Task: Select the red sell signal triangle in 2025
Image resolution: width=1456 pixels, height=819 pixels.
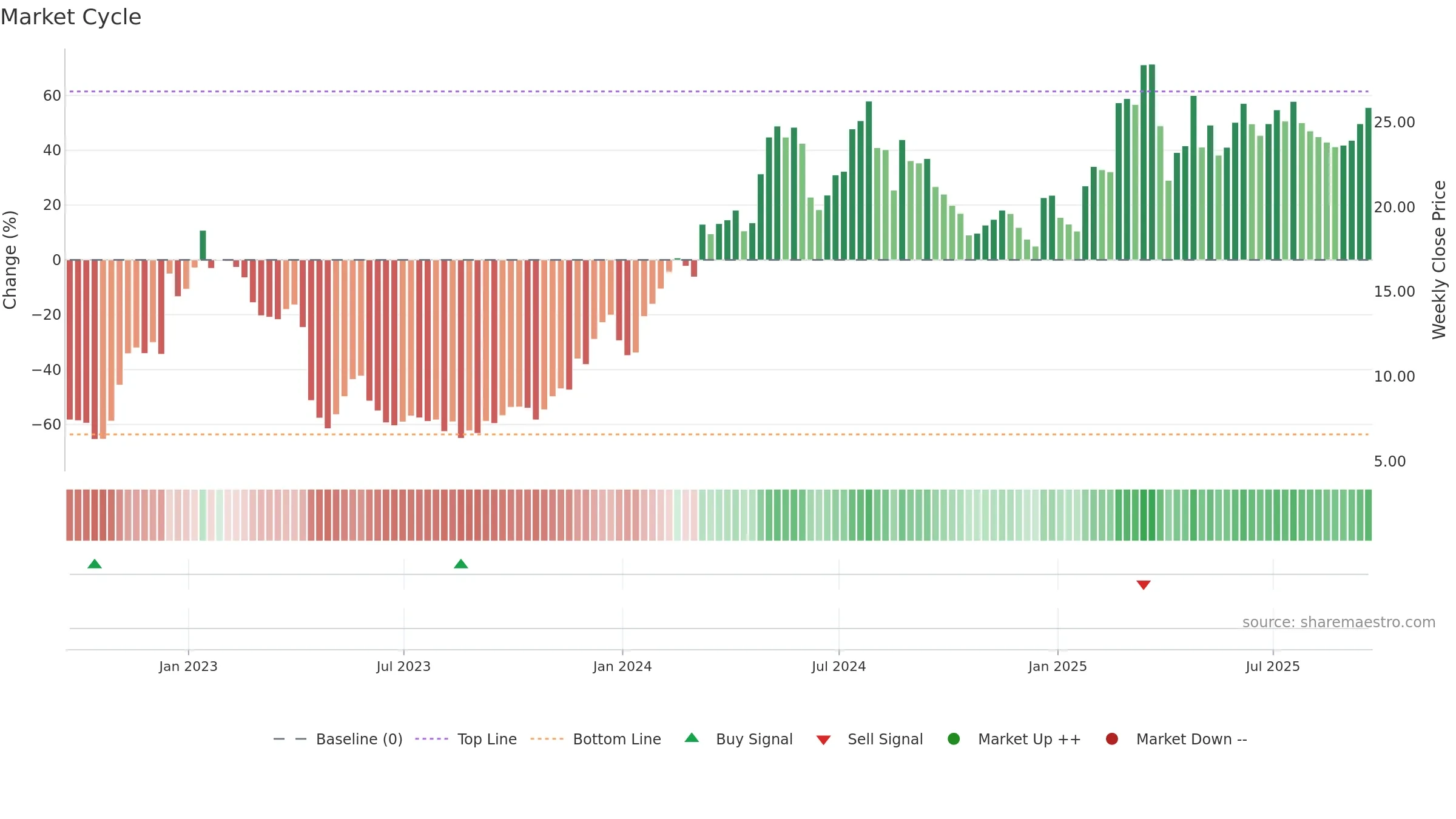Action: click(x=1144, y=585)
